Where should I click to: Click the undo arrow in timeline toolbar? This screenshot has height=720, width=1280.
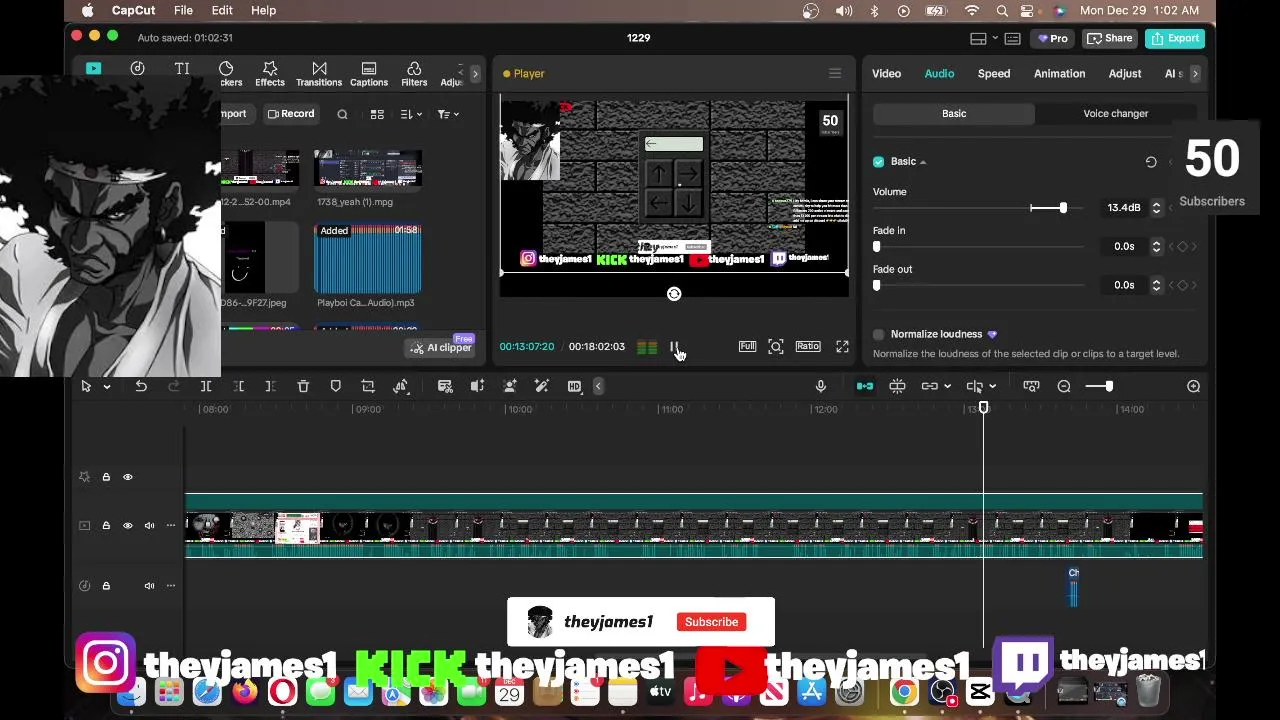pyautogui.click(x=141, y=386)
